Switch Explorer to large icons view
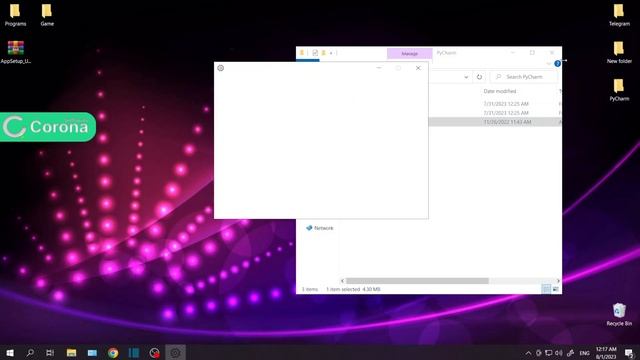The image size is (640, 360). click(556, 289)
